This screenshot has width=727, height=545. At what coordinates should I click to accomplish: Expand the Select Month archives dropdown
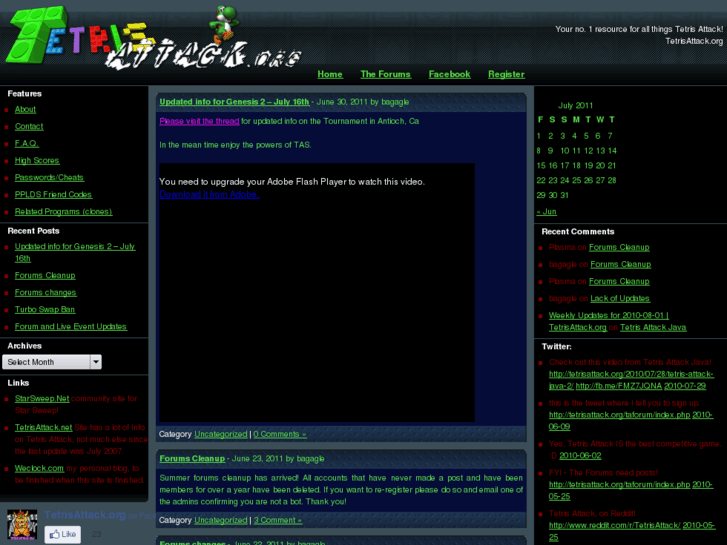click(x=51, y=362)
